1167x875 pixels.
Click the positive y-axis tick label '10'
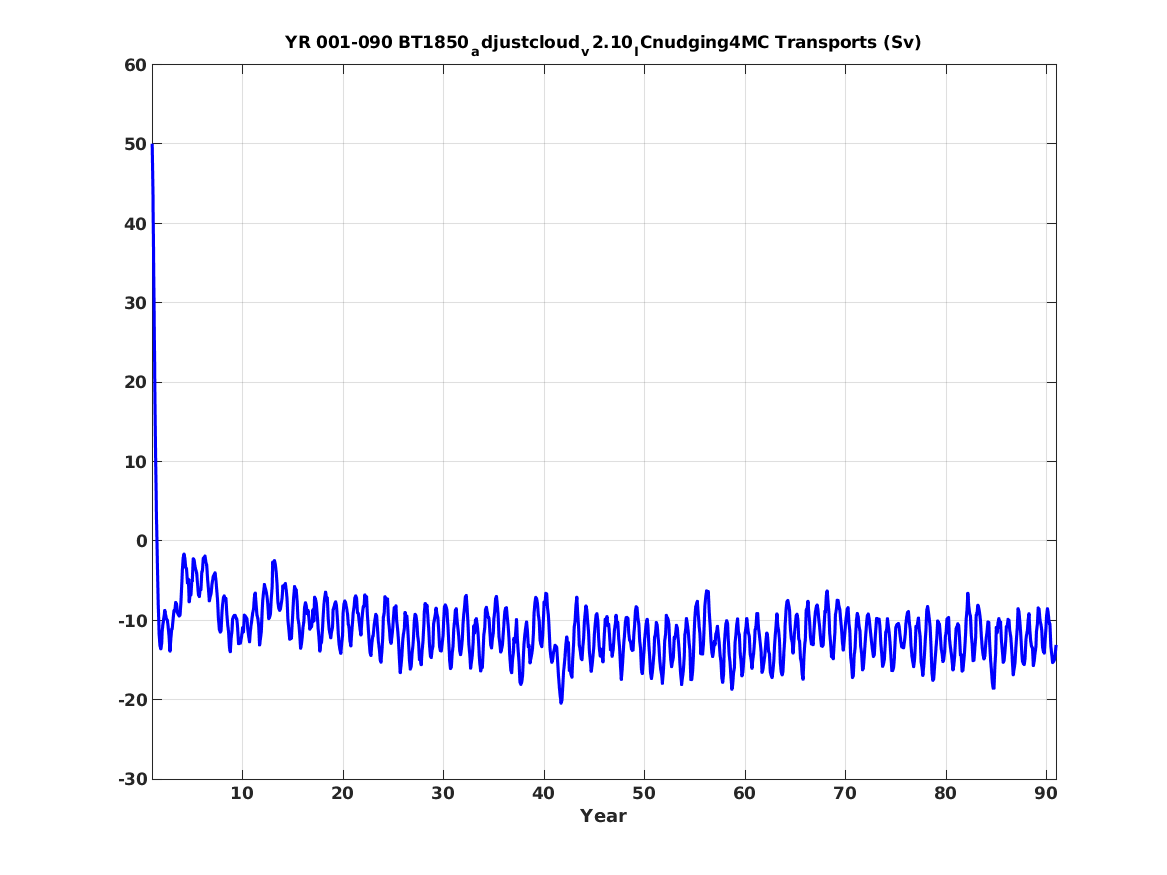(135, 461)
